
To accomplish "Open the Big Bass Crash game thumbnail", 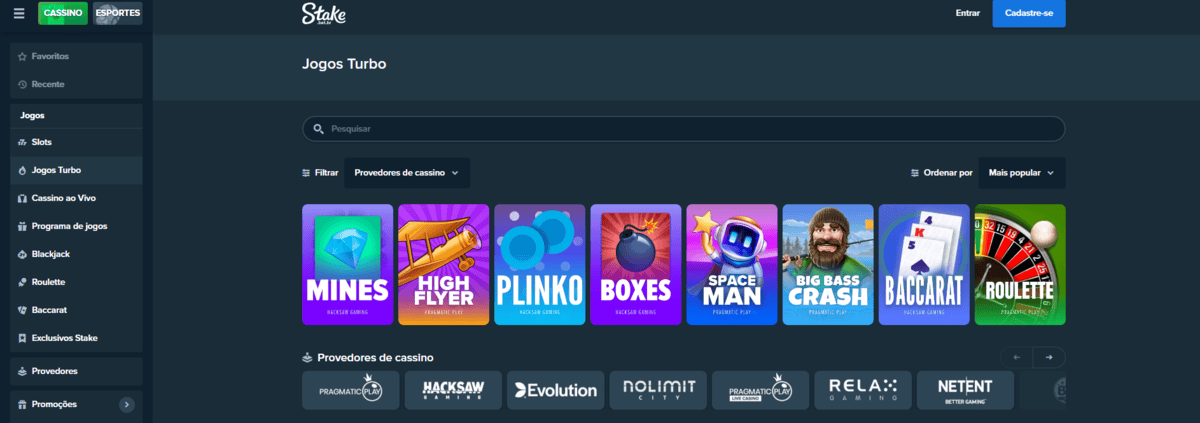I will point(828,265).
